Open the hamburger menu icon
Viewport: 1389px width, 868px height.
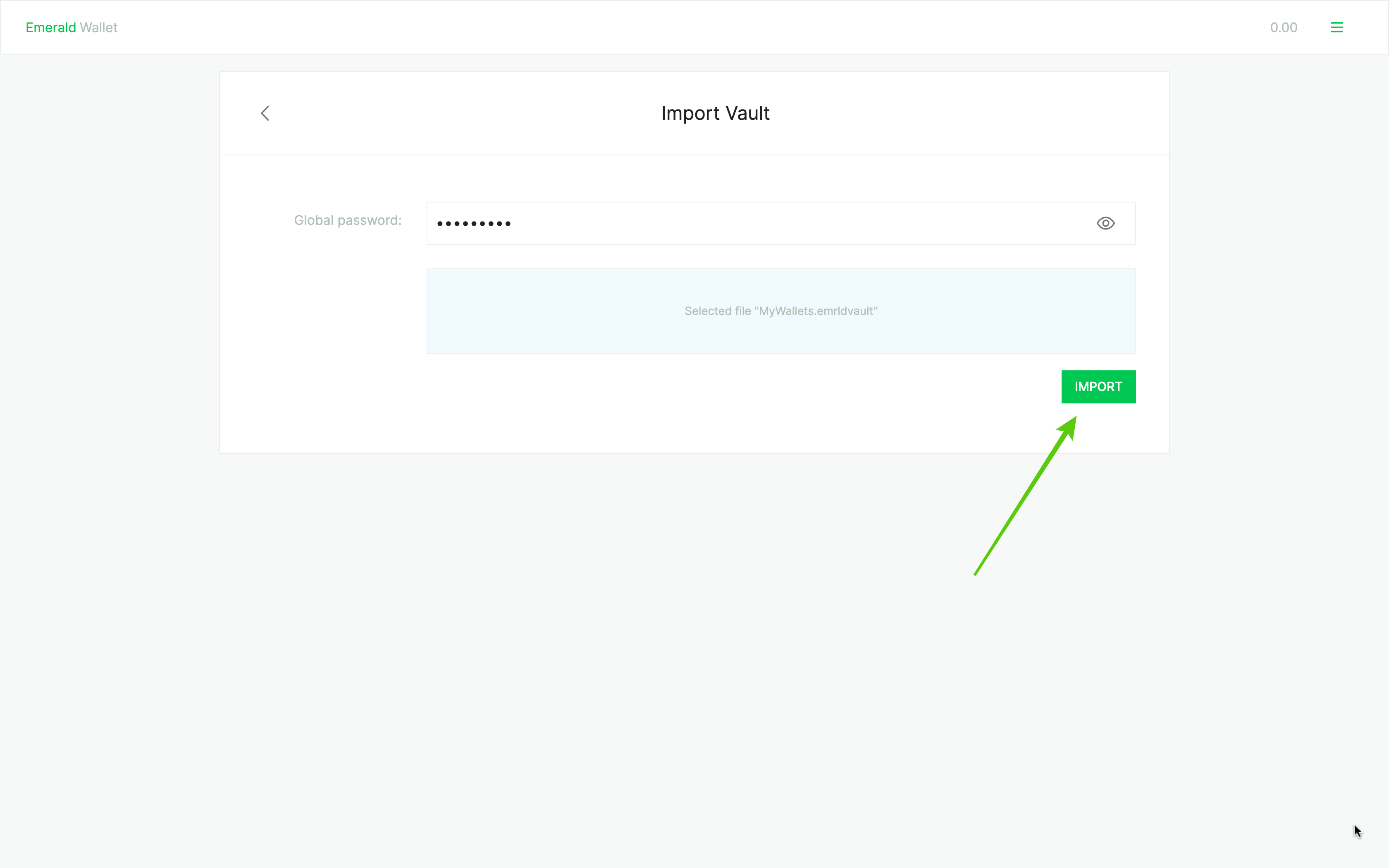click(1336, 28)
